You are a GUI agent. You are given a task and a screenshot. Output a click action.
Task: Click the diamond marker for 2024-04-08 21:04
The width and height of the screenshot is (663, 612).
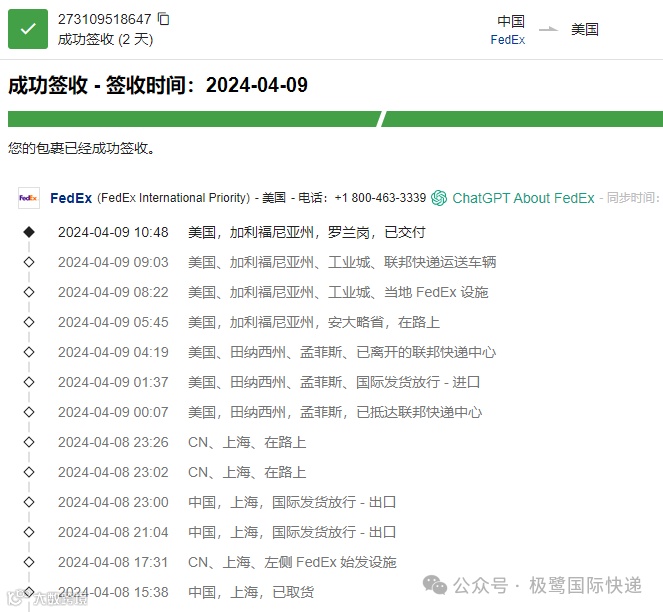(29, 532)
